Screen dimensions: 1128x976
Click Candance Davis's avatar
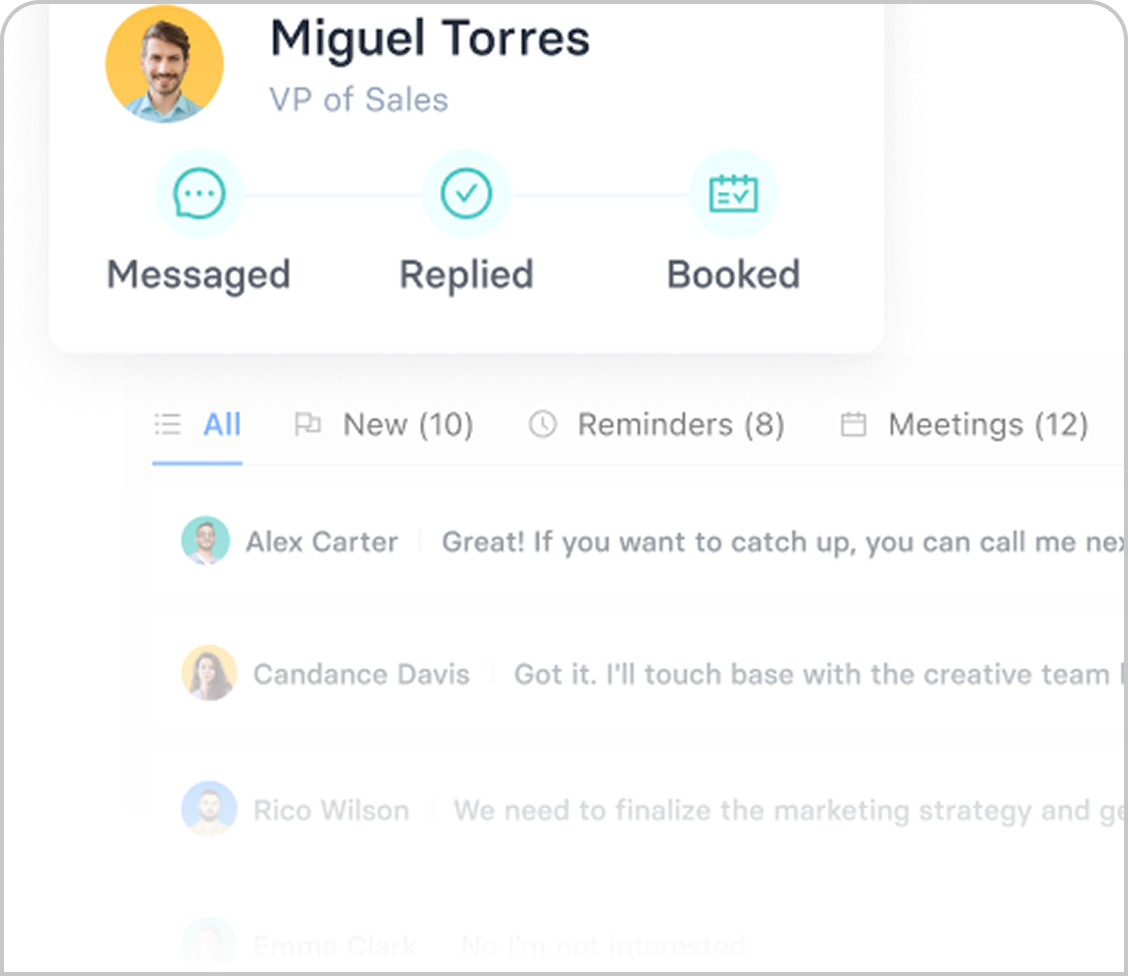[209, 673]
